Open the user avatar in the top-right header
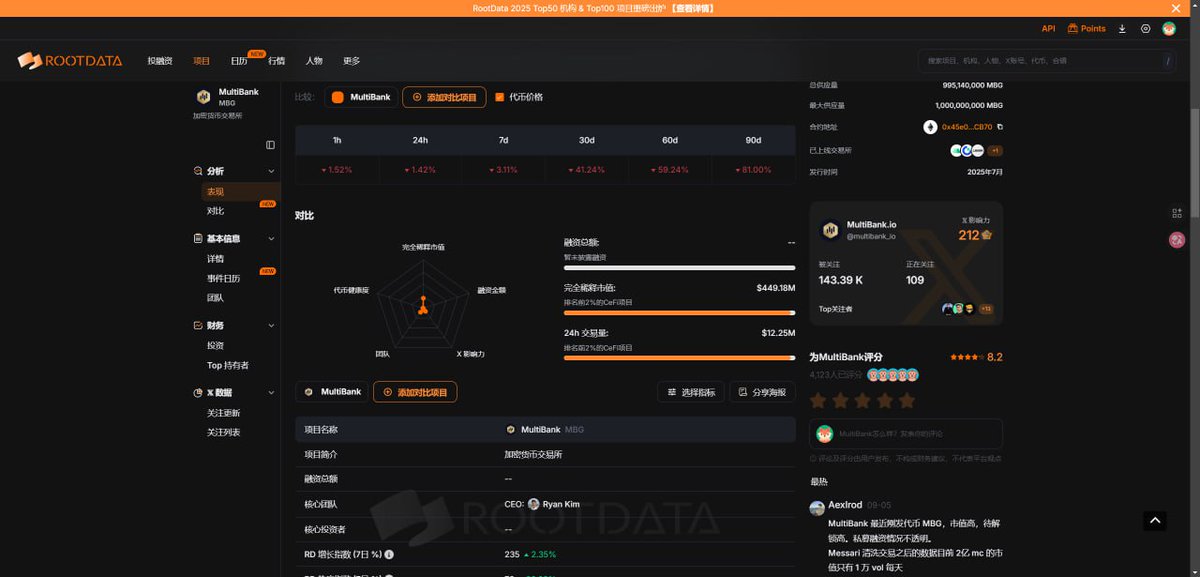1200x577 pixels. (1169, 29)
